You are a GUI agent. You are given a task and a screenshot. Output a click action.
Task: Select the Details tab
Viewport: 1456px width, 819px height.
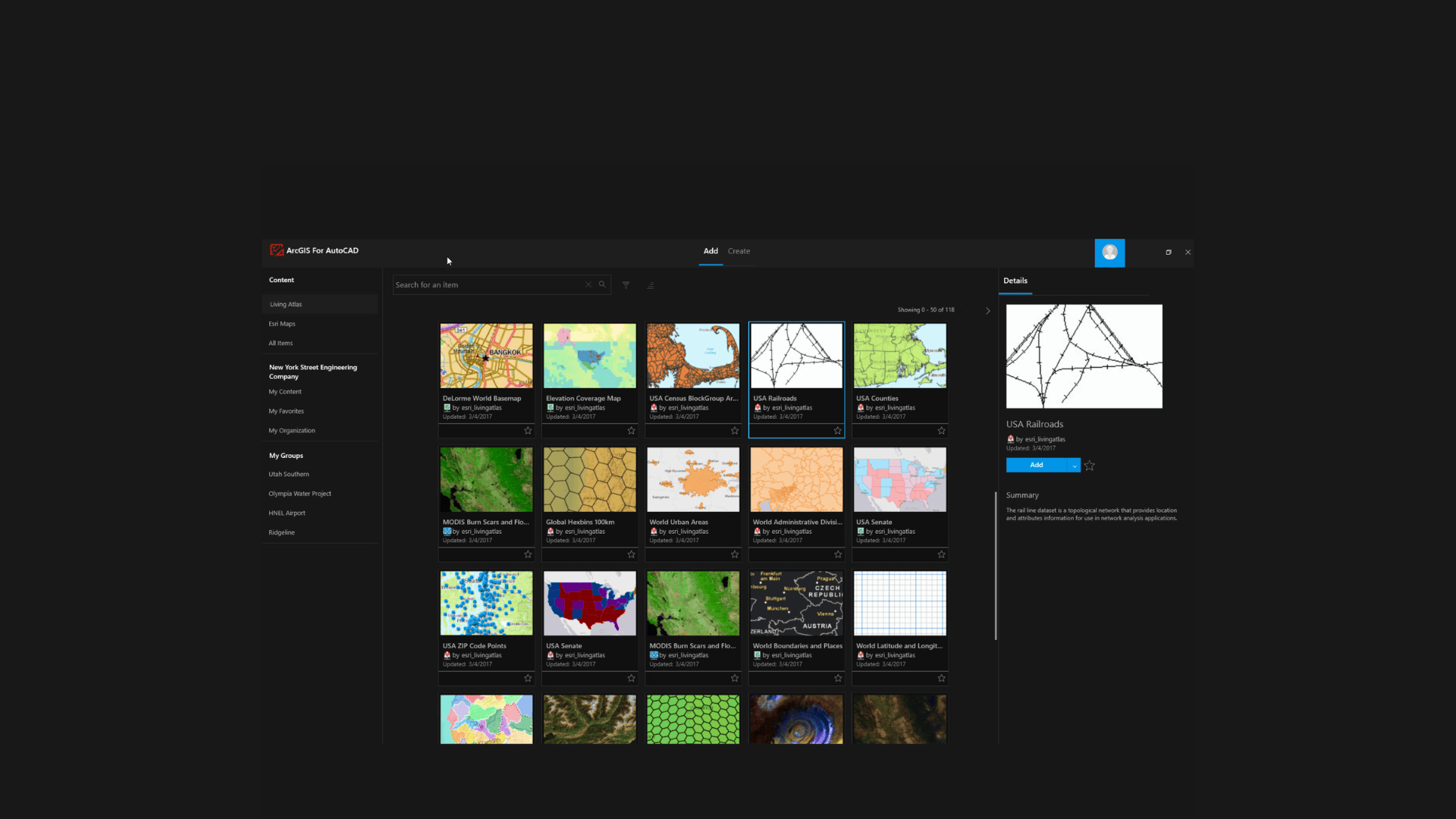[x=1015, y=281]
